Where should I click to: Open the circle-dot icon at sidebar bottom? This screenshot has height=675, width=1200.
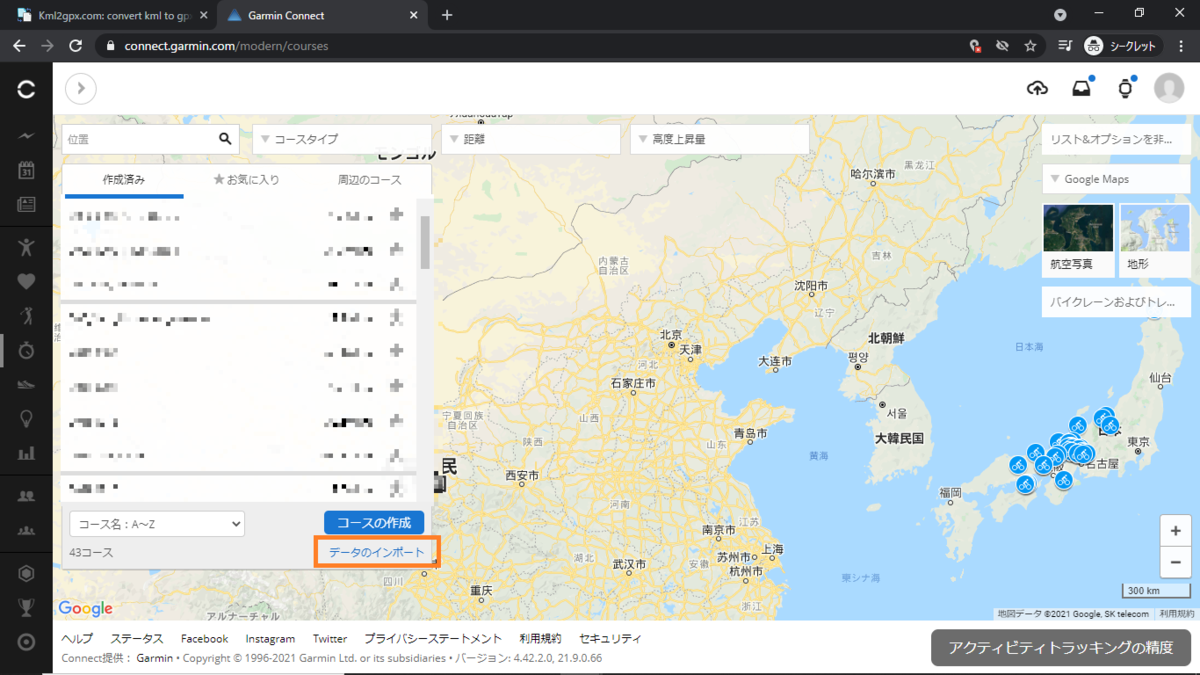click(x=27, y=642)
